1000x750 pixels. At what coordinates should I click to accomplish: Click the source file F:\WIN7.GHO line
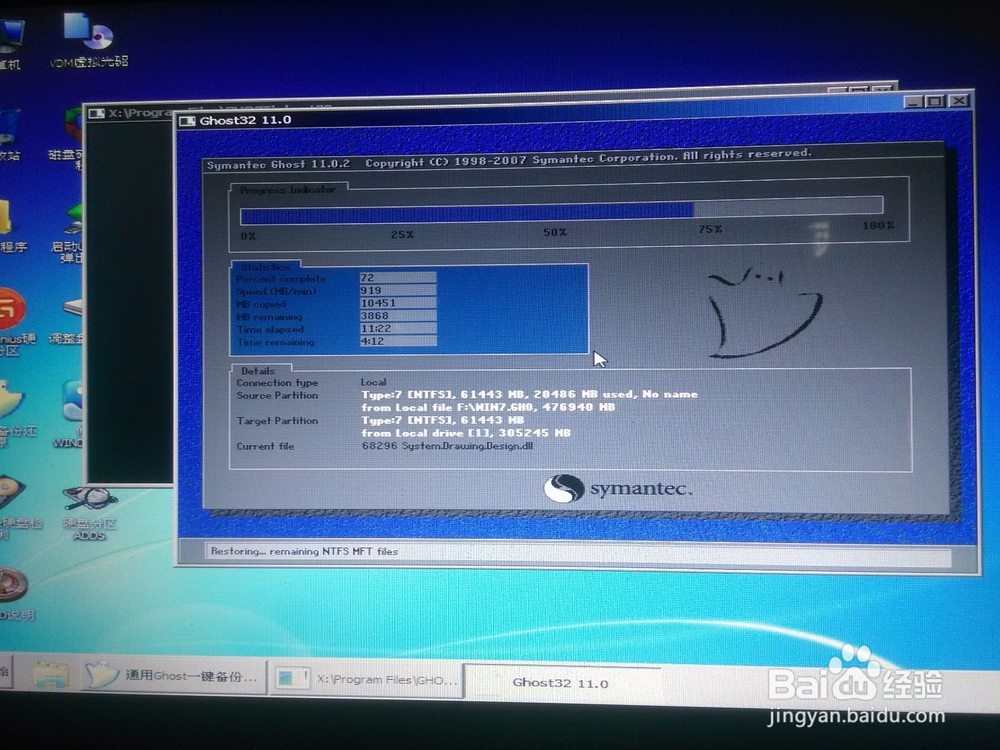pyautogui.click(x=488, y=407)
